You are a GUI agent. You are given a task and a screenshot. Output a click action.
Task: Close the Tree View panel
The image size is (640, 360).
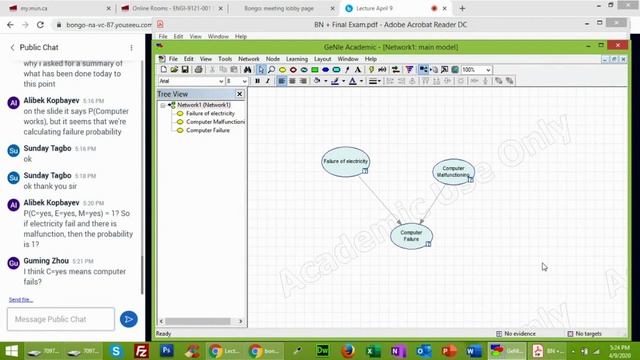tap(240, 94)
